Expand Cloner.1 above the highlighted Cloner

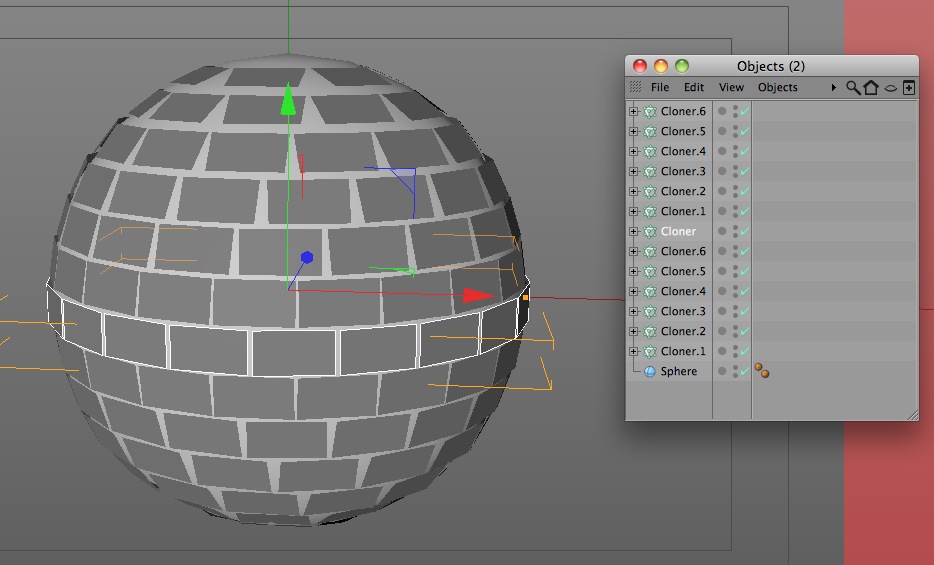633,211
